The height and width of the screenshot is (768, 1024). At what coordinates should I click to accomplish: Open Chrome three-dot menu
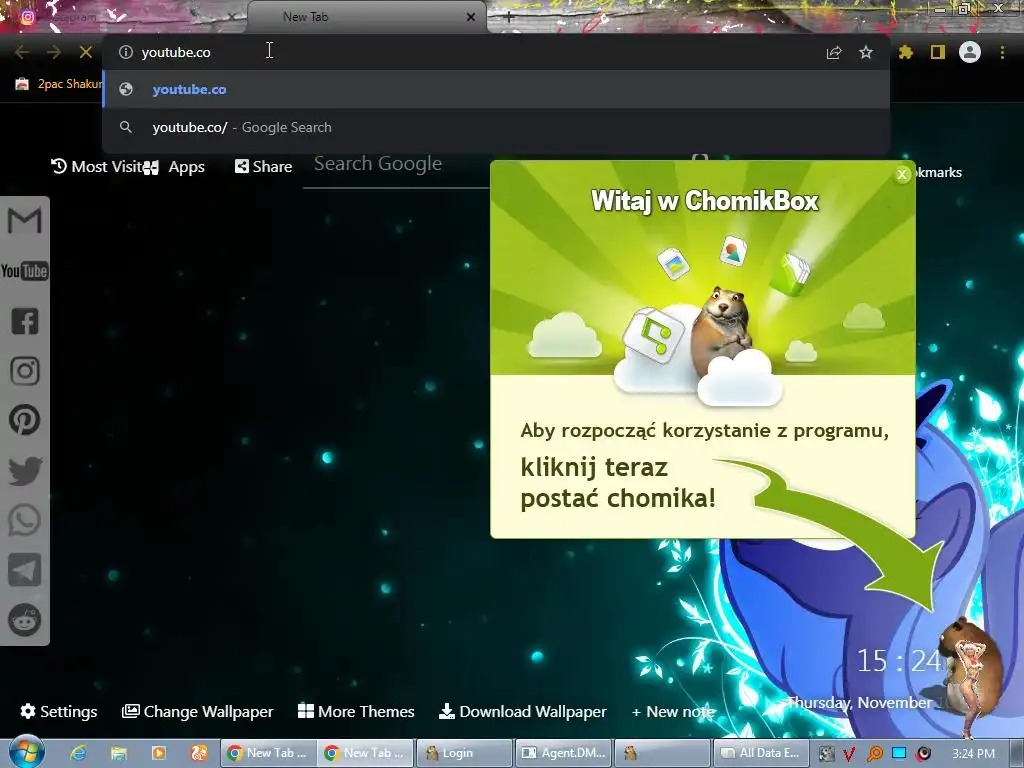(1002, 52)
